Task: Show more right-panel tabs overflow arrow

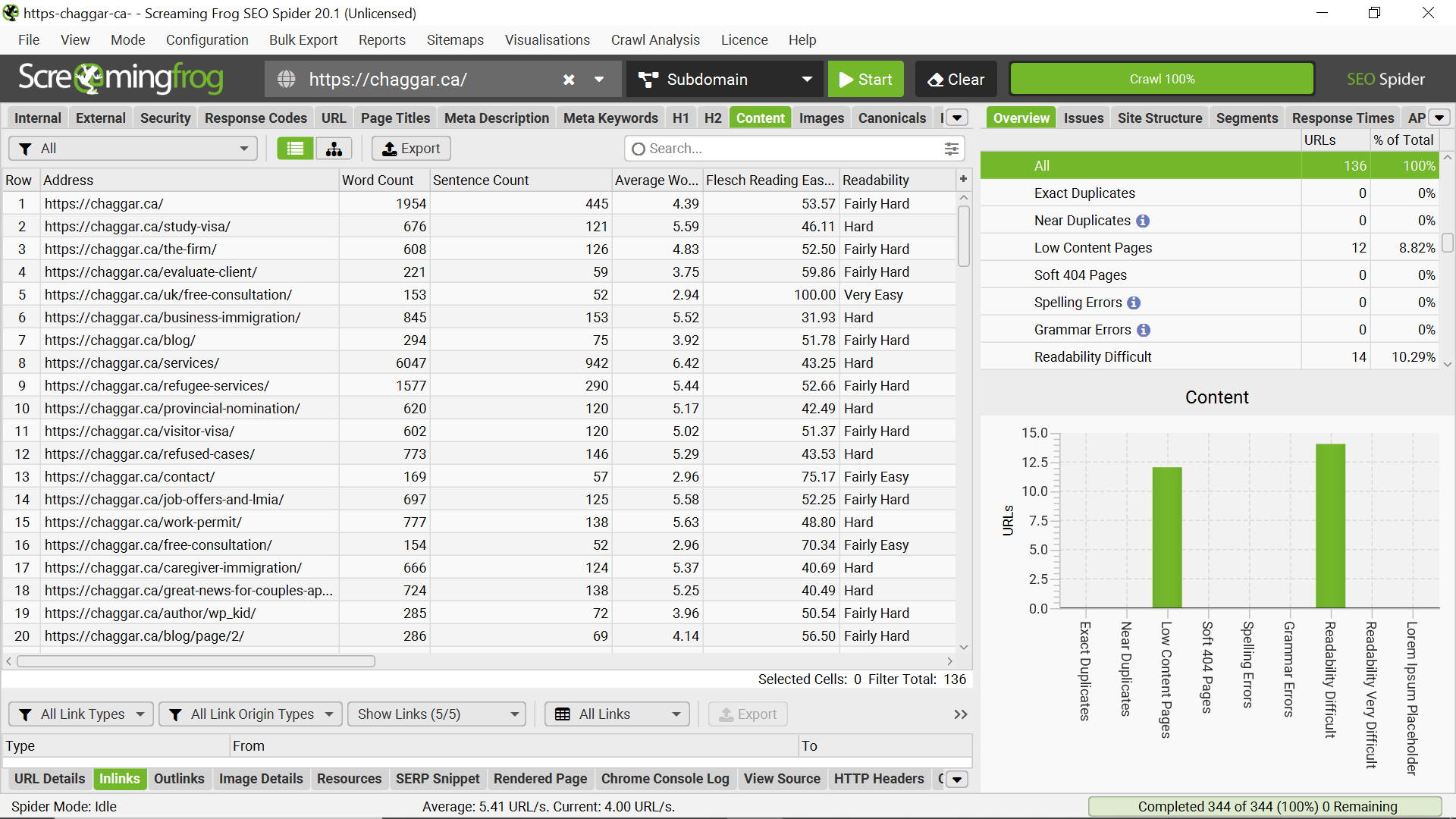Action: (x=1439, y=118)
